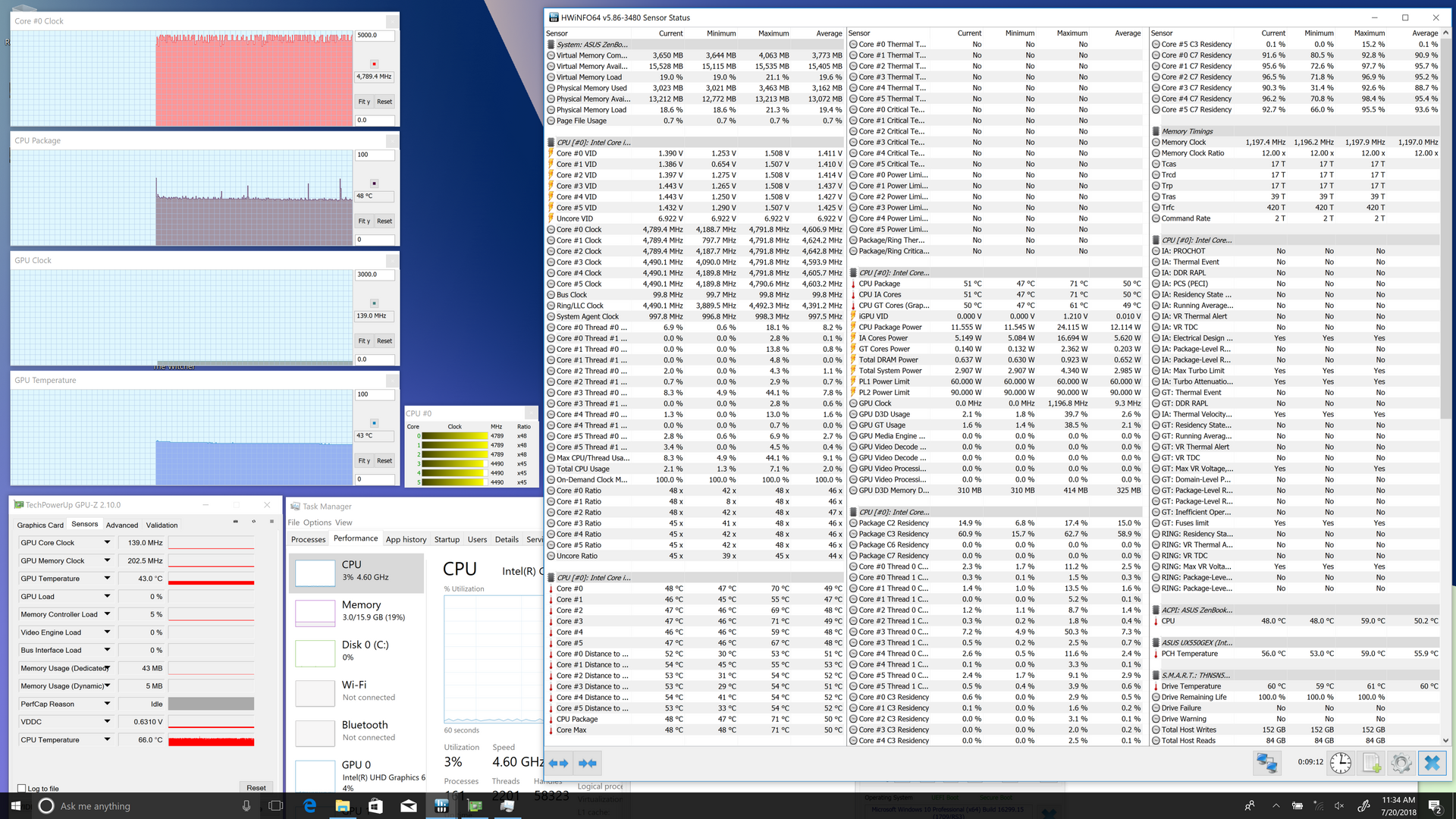Click HWiNFO network remote monitoring icon
The height and width of the screenshot is (819, 1456).
1266,763
